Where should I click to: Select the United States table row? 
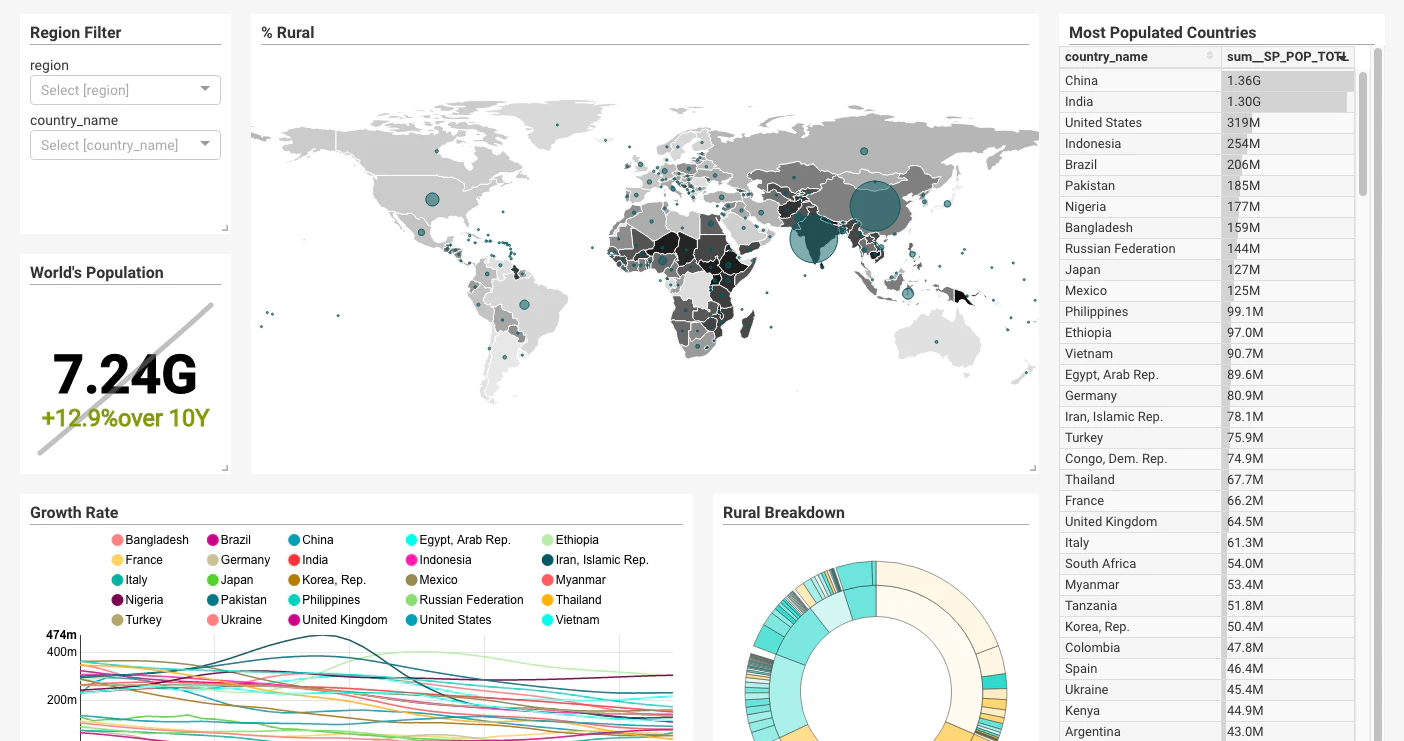pyautogui.click(x=1207, y=122)
